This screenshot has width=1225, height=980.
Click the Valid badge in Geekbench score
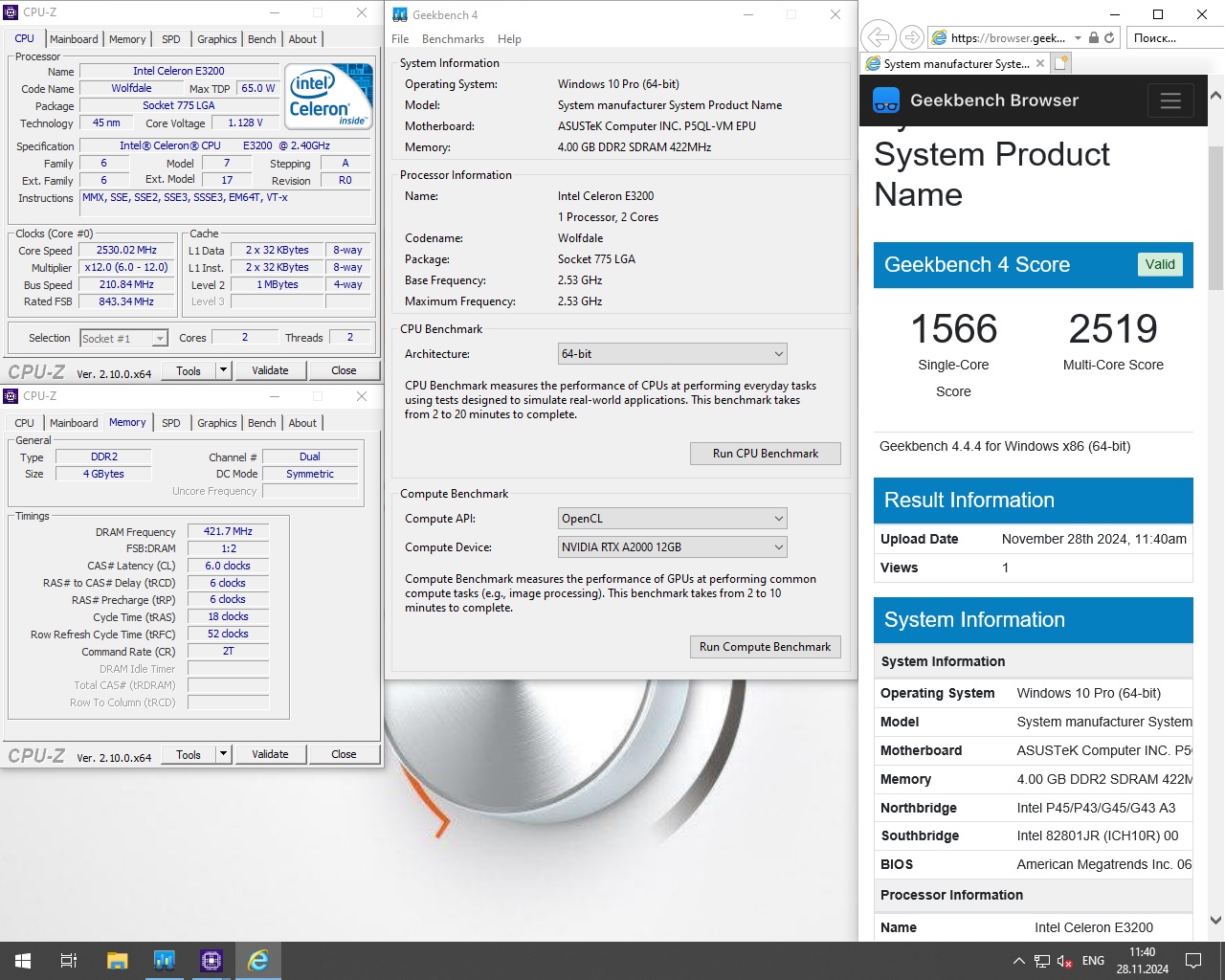click(1160, 265)
